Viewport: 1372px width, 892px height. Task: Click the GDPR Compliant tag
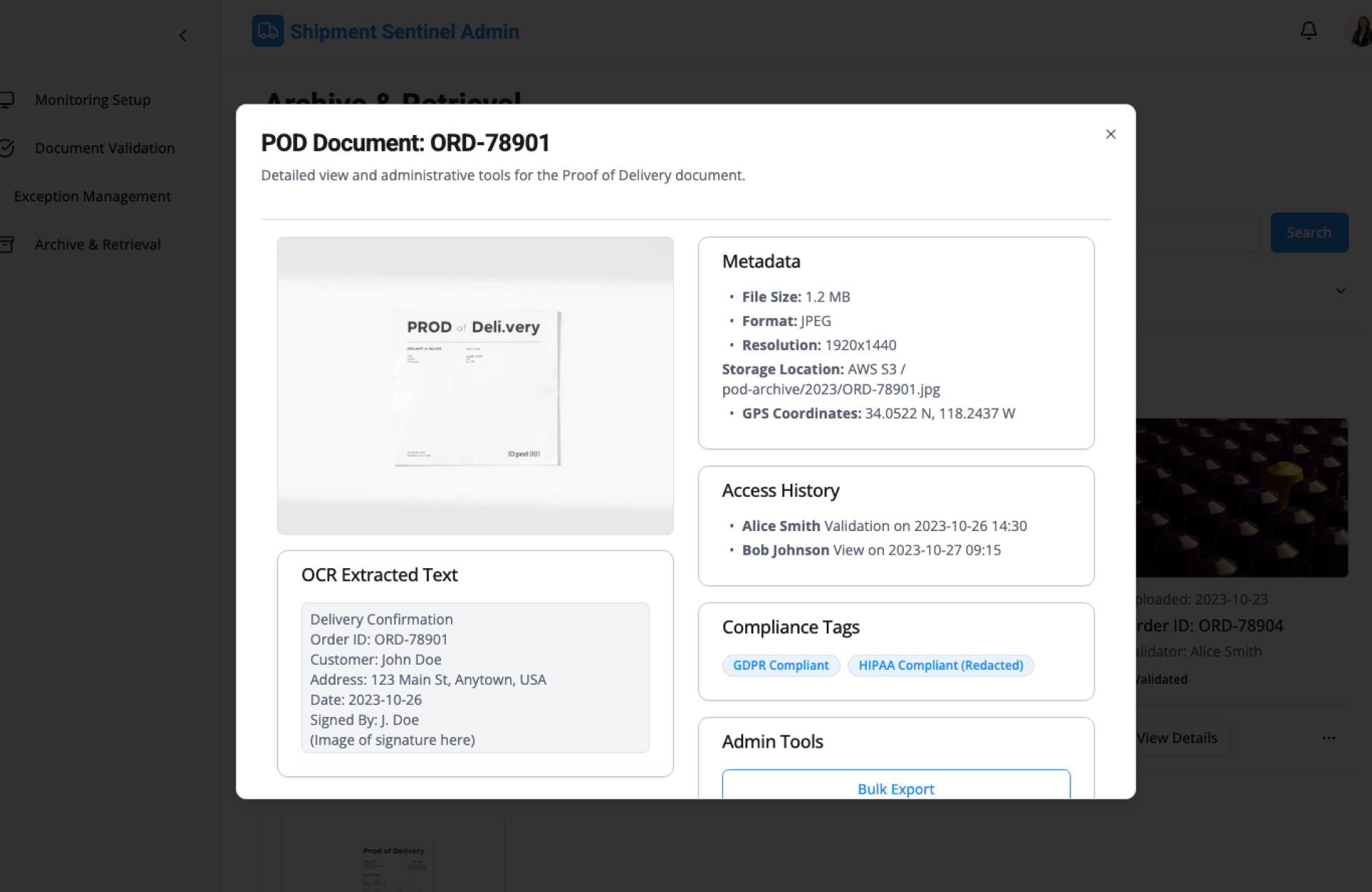(x=780, y=665)
